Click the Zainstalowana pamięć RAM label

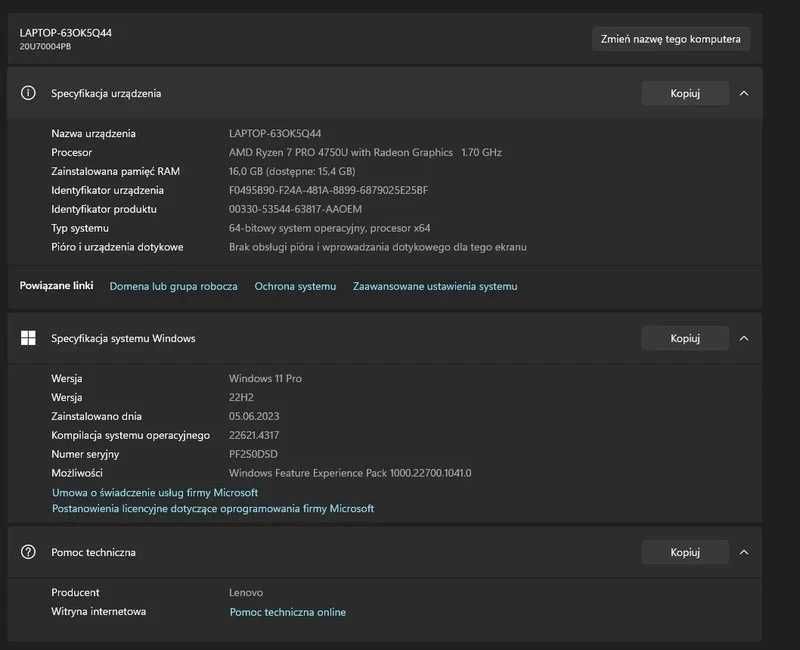click(115, 171)
